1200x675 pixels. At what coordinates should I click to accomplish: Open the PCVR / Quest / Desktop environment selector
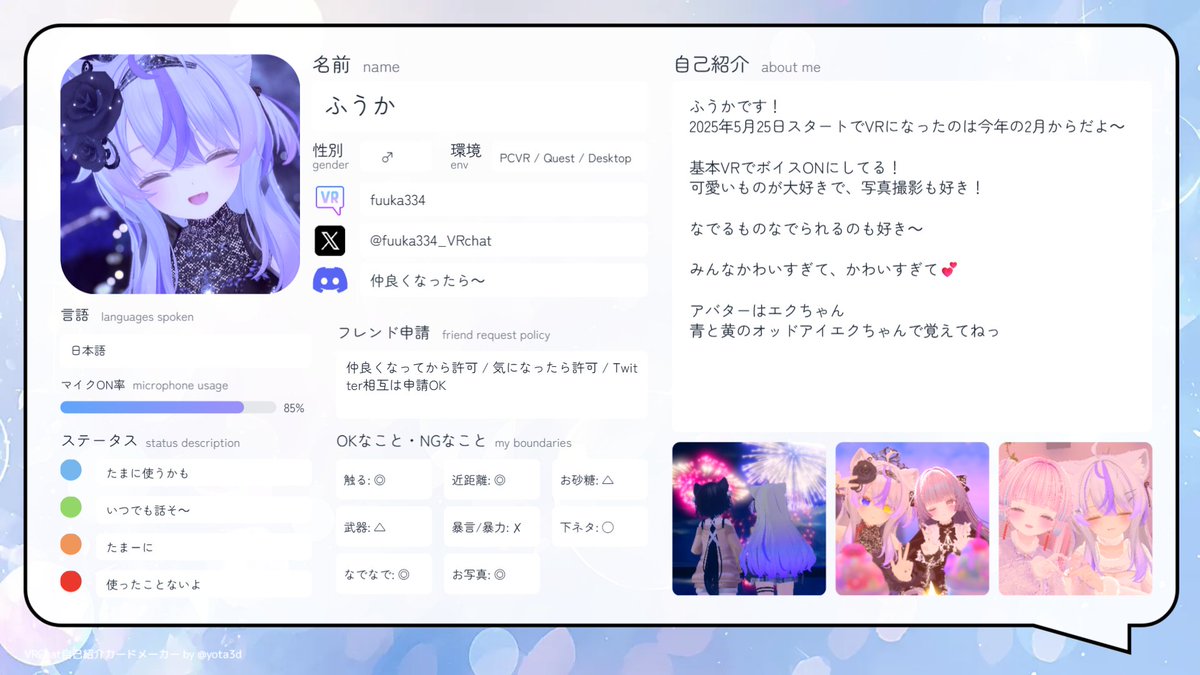[568, 158]
